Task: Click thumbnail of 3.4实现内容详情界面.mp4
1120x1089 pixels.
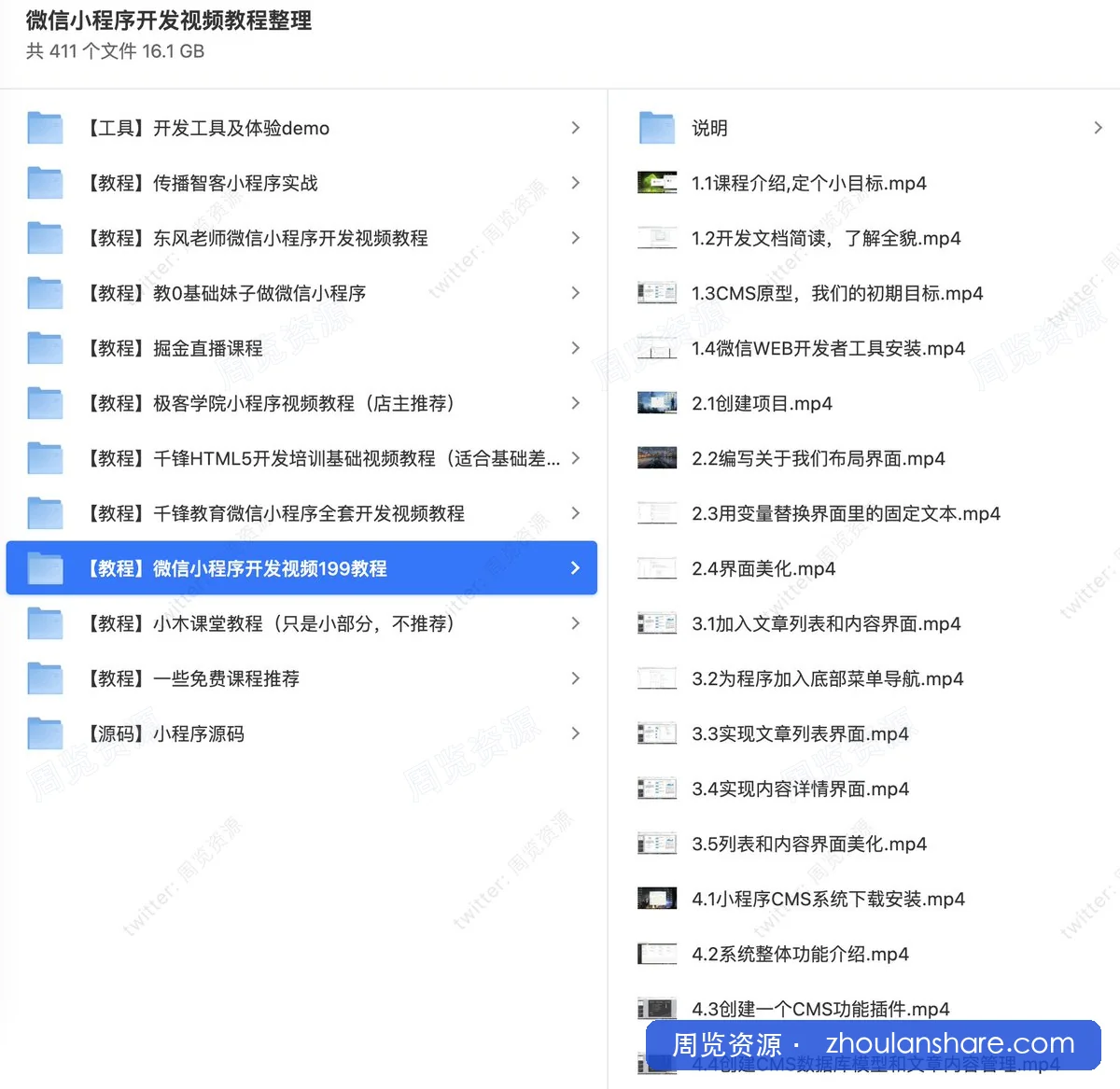Action: (x=657, y=789)
